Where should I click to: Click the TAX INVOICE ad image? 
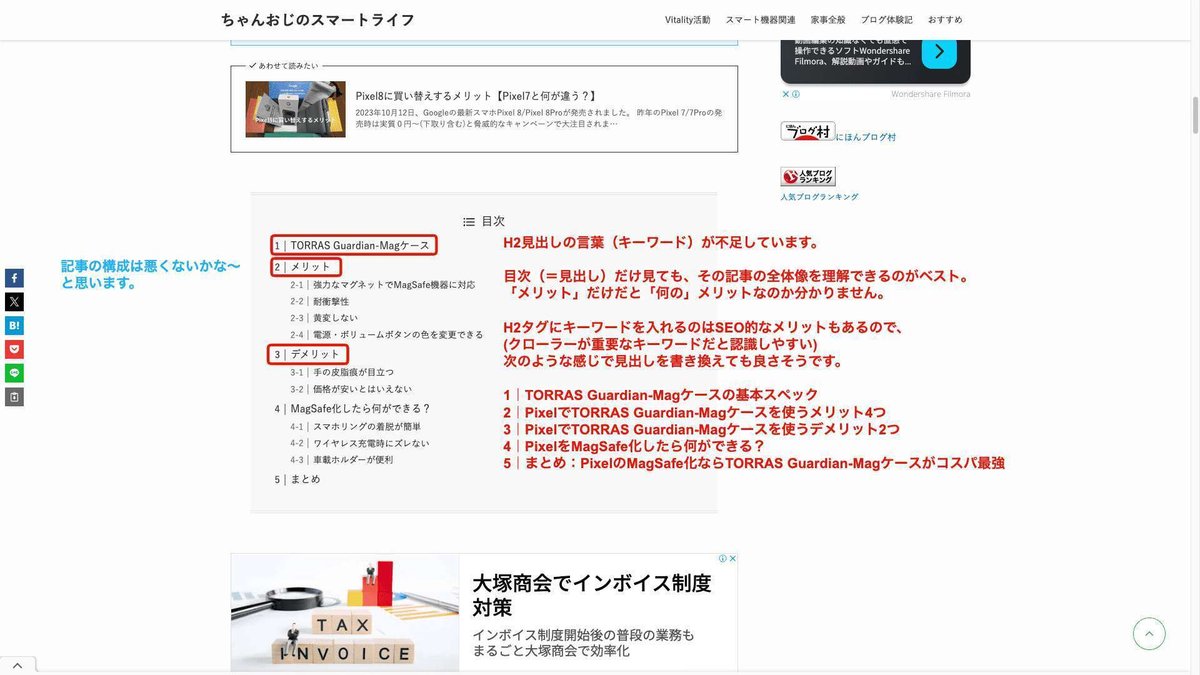pyautogui.click(x=344, y=612)
